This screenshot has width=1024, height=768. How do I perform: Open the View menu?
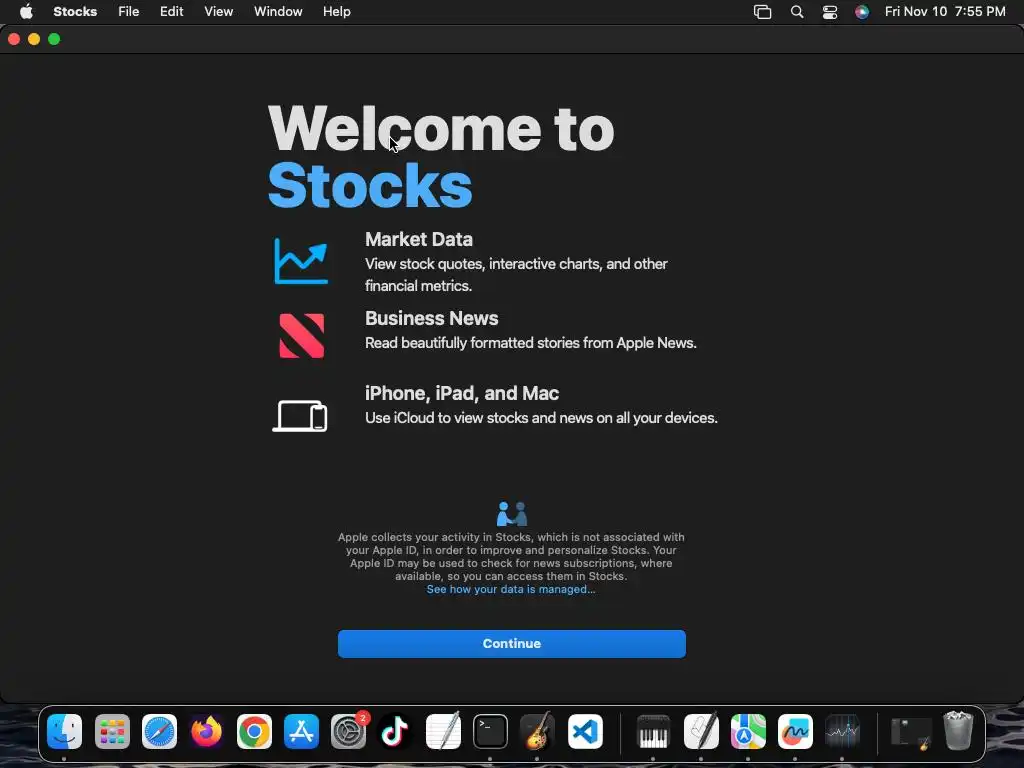[218, 12]
